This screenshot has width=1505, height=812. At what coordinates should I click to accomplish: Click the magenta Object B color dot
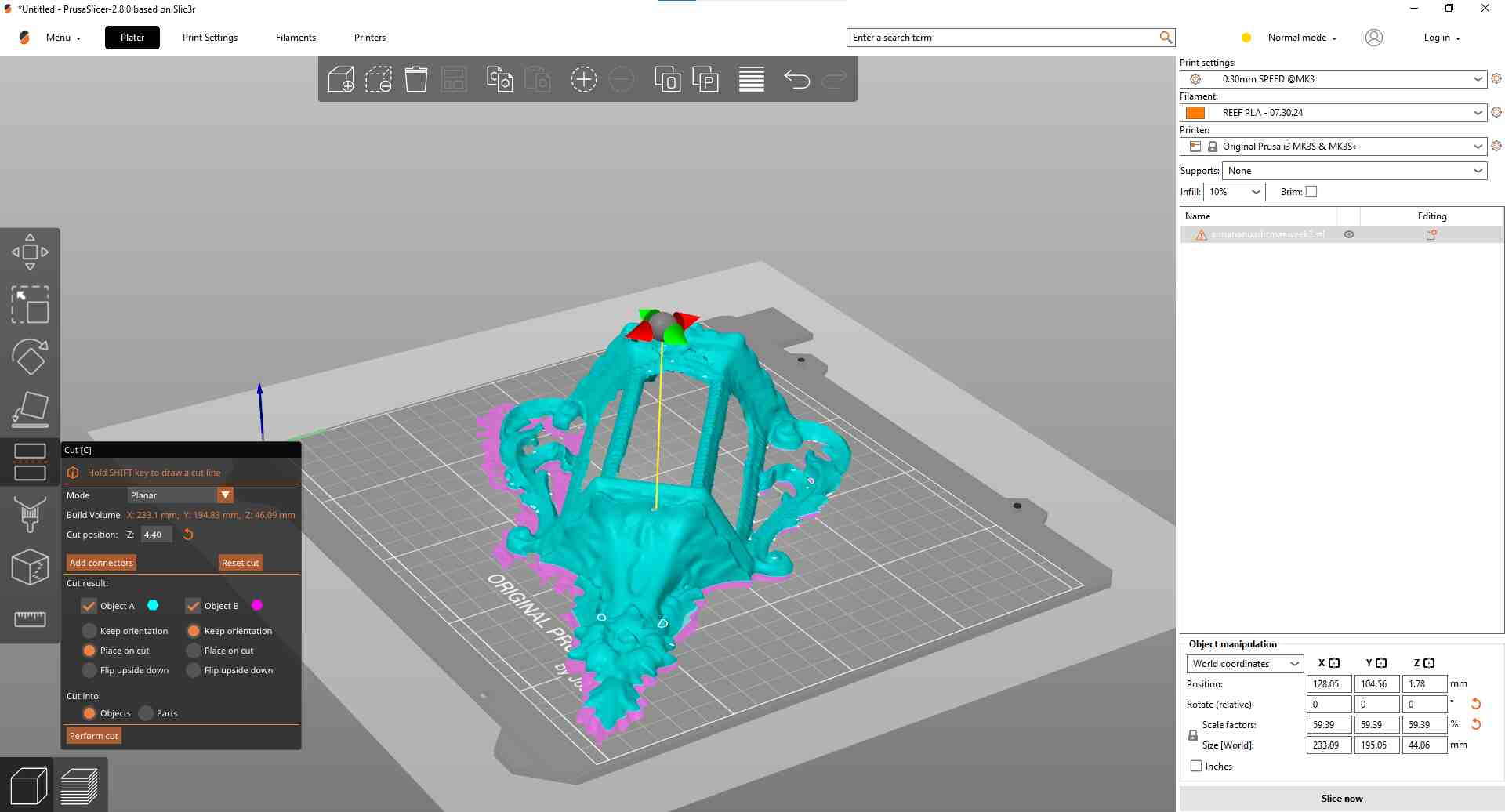click(x=257, y=605)
